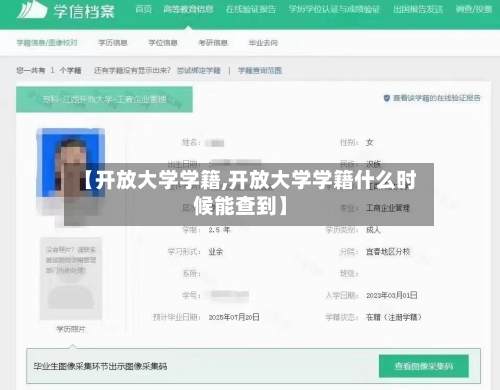This screenshot has width=500, height=390.
Task: Click expected graduation date 2025年07月20日
Action: pos(234,317)
